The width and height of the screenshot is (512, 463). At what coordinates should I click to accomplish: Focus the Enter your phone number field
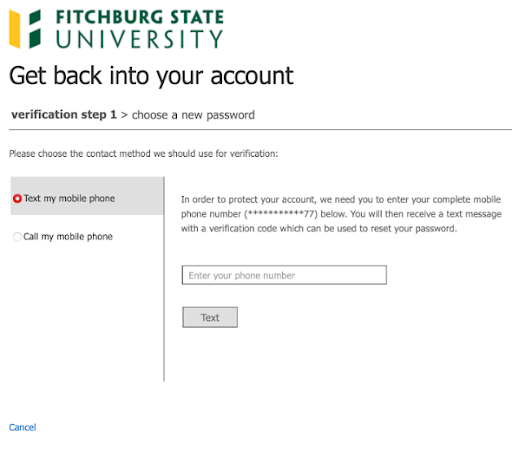[284, 275]
